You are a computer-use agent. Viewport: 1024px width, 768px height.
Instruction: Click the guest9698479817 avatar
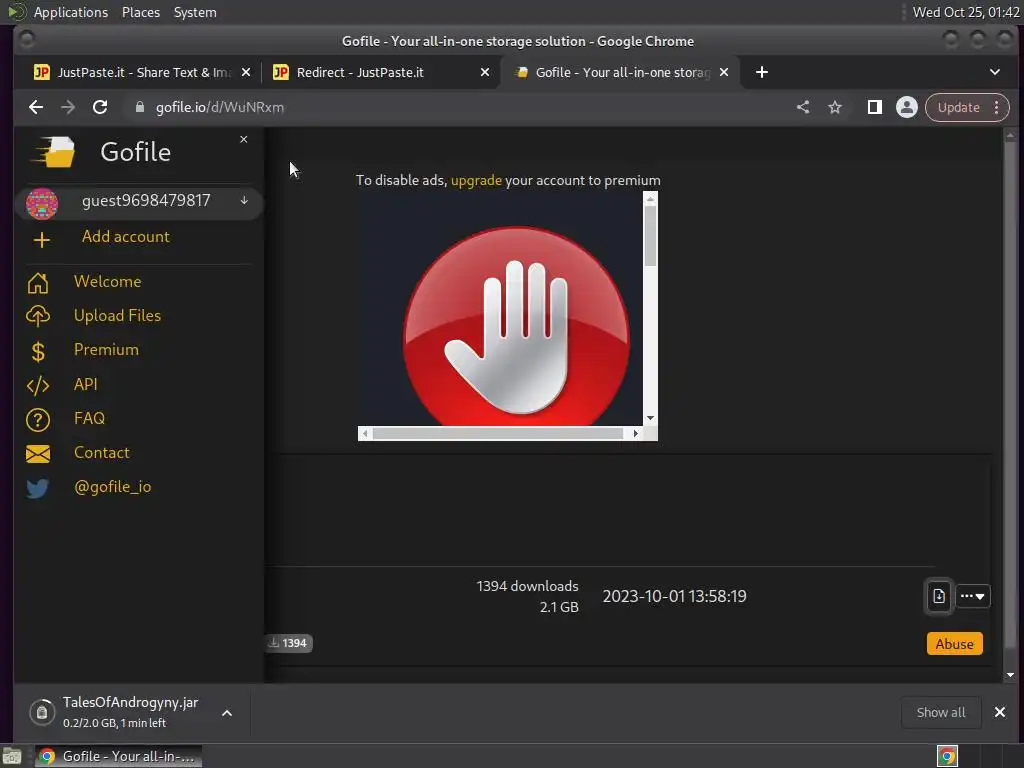(42, 203)
